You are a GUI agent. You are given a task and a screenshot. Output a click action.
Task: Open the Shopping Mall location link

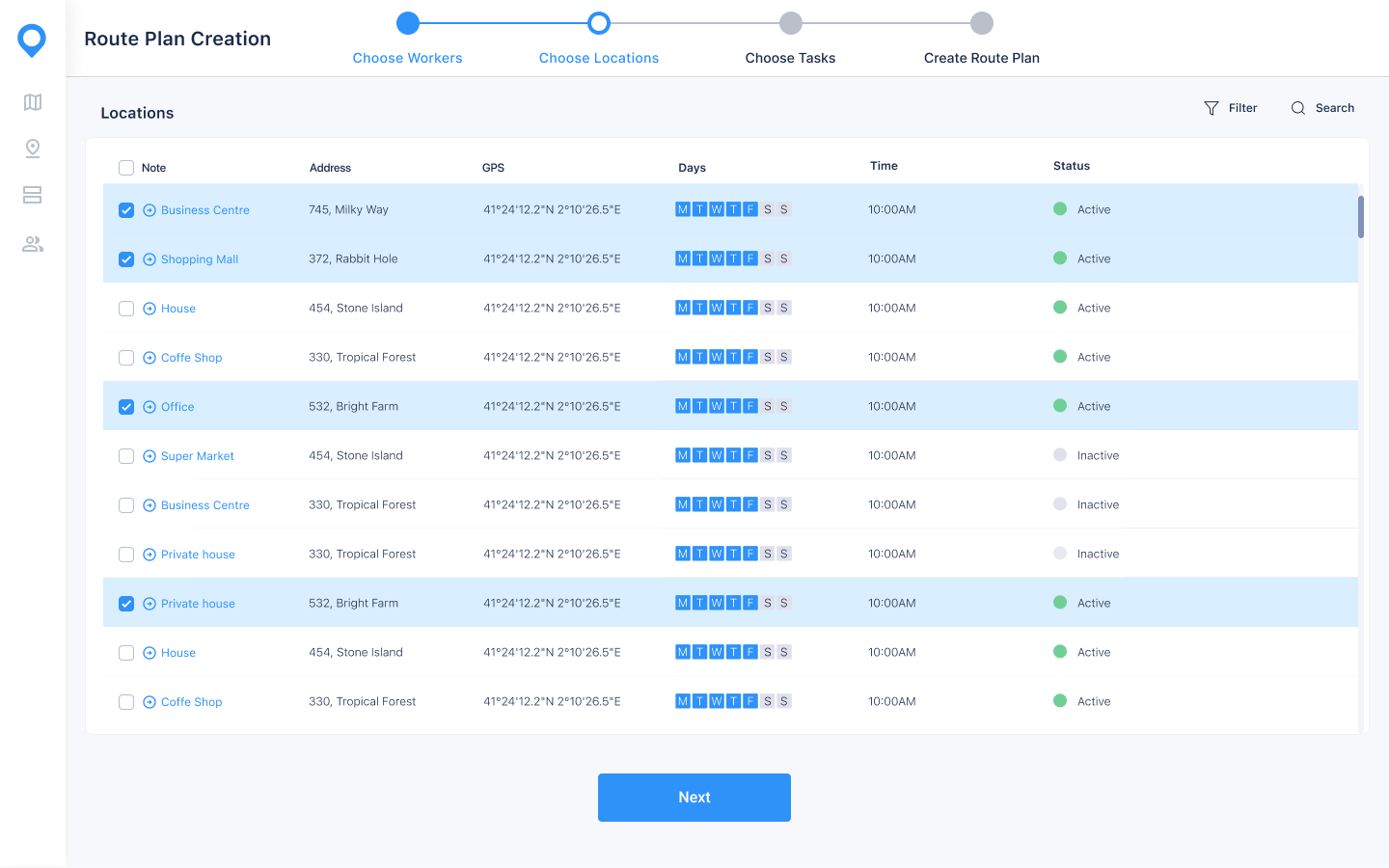click(200, 259)
